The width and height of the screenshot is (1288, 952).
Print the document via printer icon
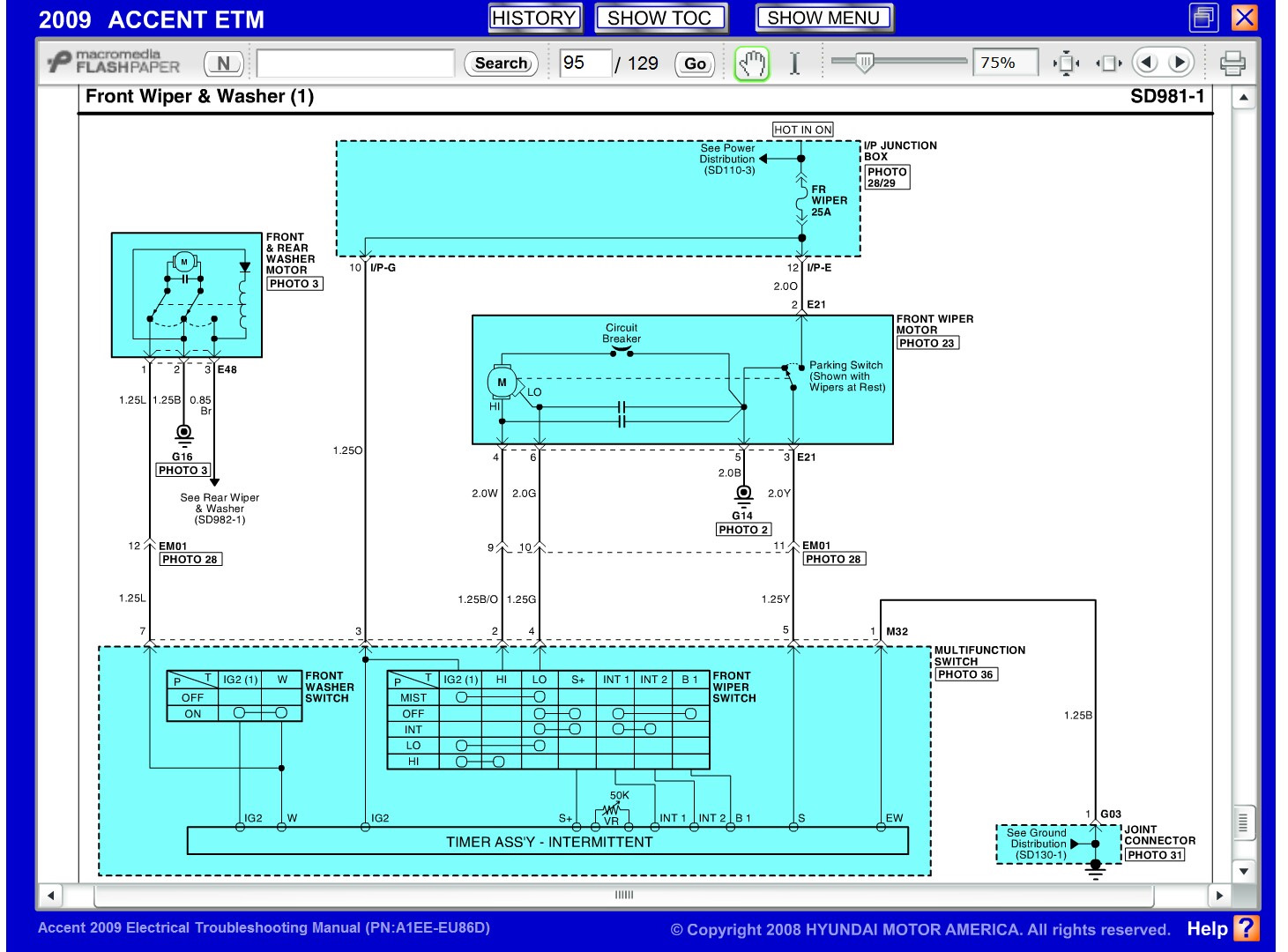[1232, 63]
